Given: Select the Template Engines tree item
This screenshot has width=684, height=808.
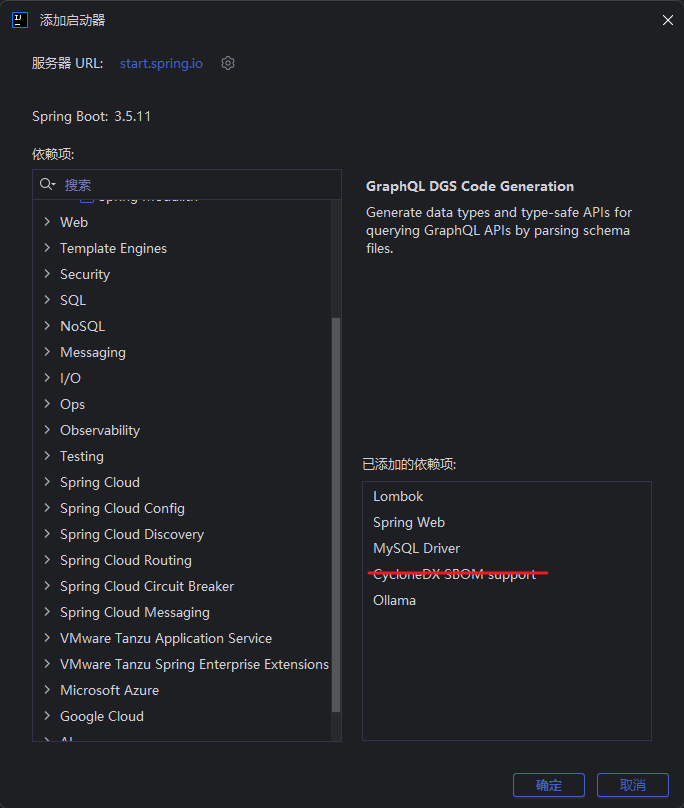Looking at the screenshot, I should pos(113,248).
